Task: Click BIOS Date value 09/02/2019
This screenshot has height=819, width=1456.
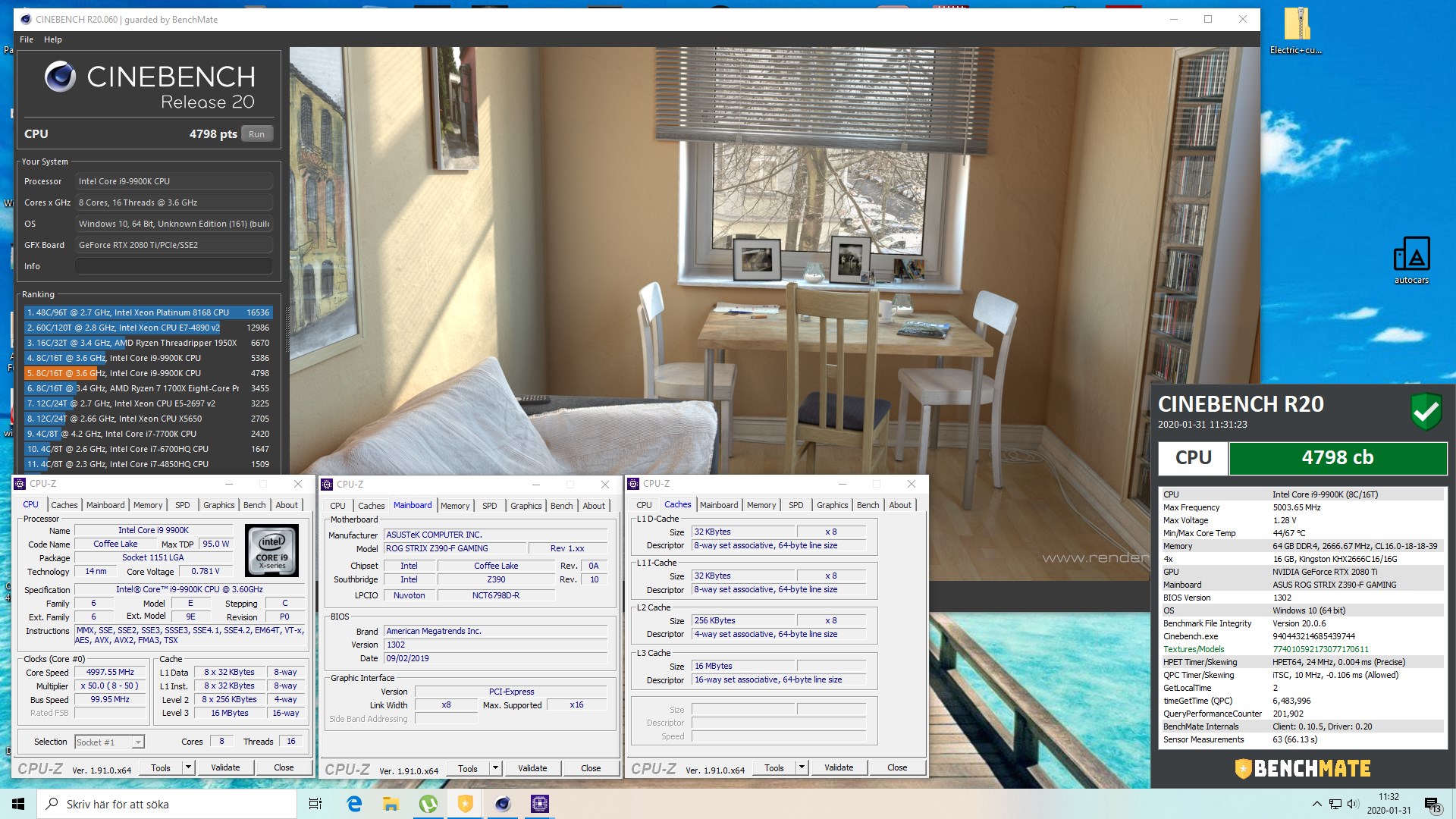Action: (x=496, y=658)
